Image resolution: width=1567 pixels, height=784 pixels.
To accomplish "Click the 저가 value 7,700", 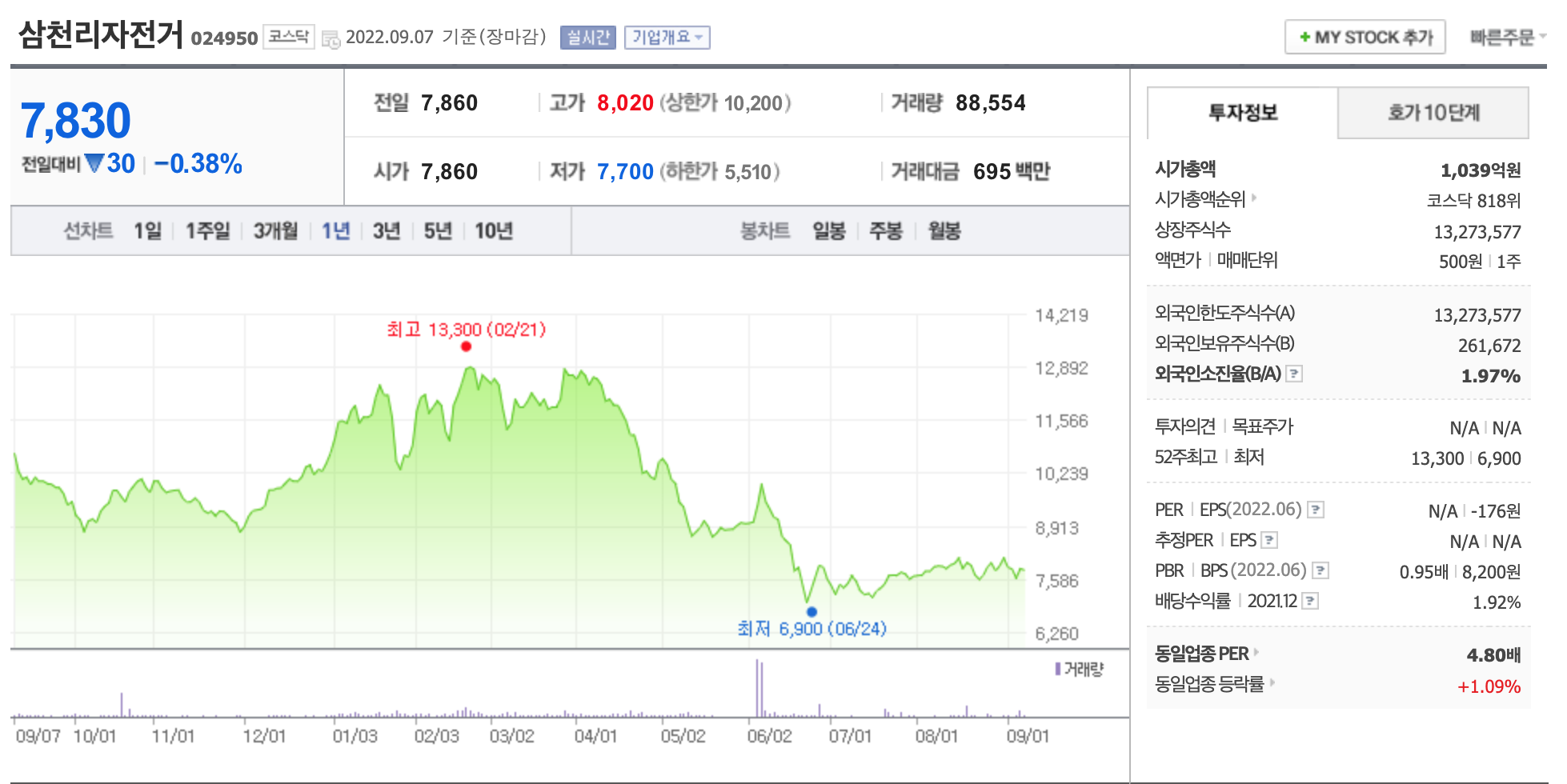I will 625,172.
